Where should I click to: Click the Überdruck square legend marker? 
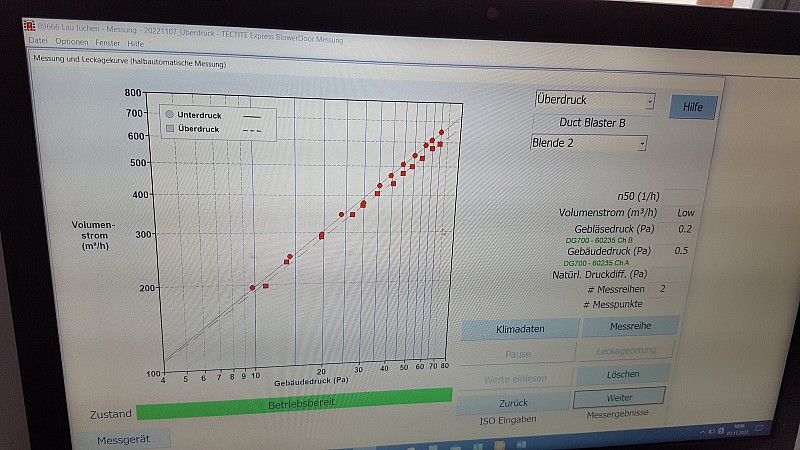point(170,128)
